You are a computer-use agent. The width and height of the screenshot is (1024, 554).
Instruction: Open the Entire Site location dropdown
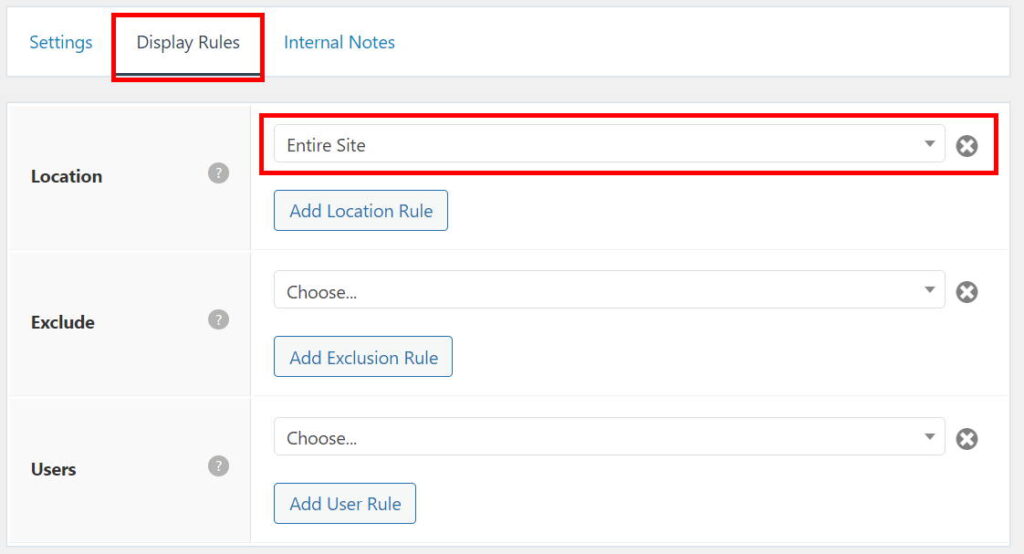[x=600, y=145]
